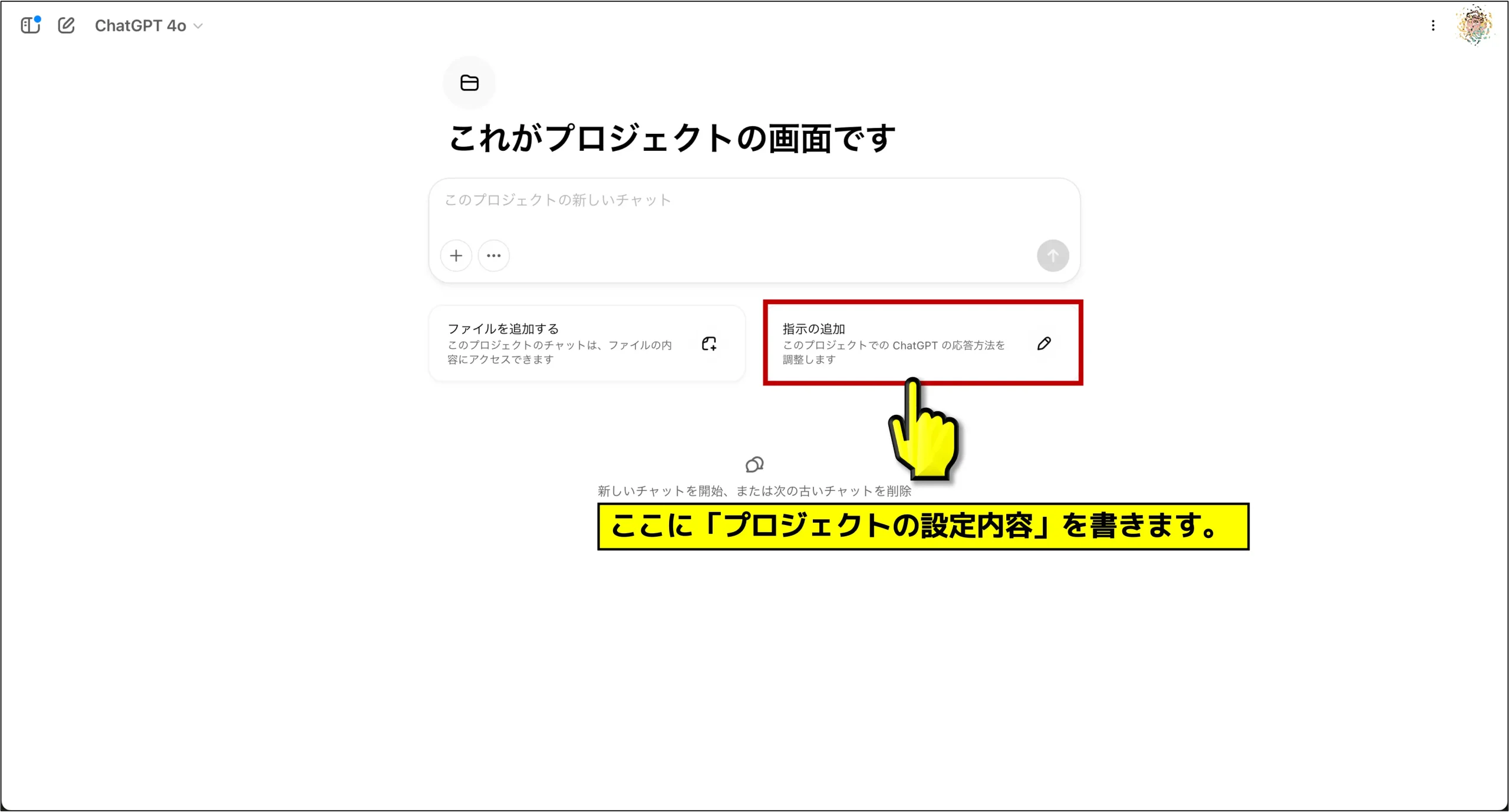Send the message with the arrow icon

[1053, 255]
